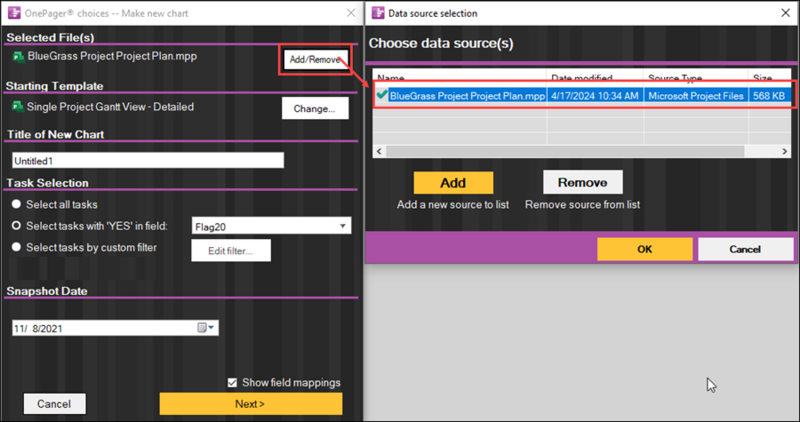Click the Change... template button
The height and width of the screenshot is (422, 800).
pos(315,109)
